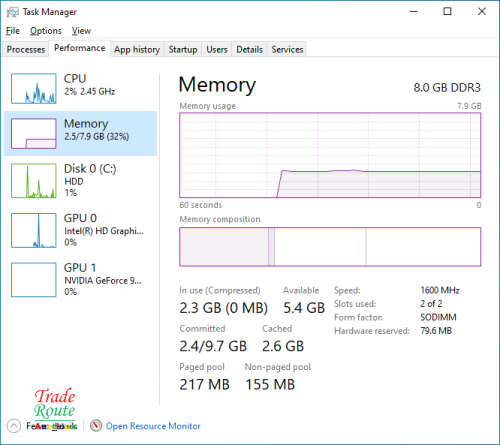Collapse view with the Fewer details arrow
The image size is (500, 445).
(x=14, y=426)
